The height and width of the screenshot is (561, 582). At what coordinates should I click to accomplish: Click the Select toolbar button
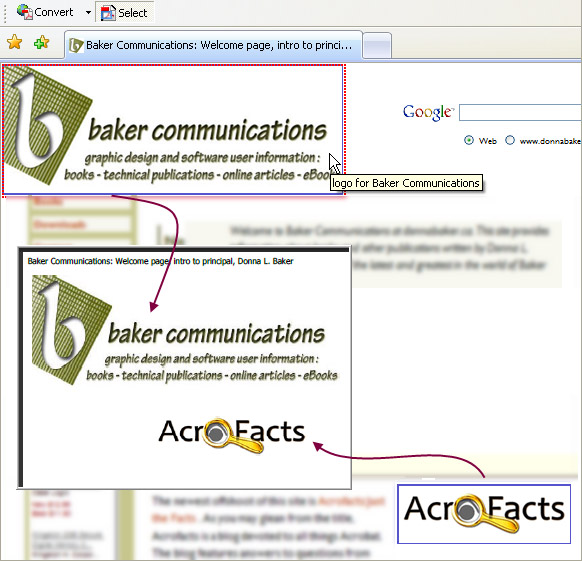125,13
